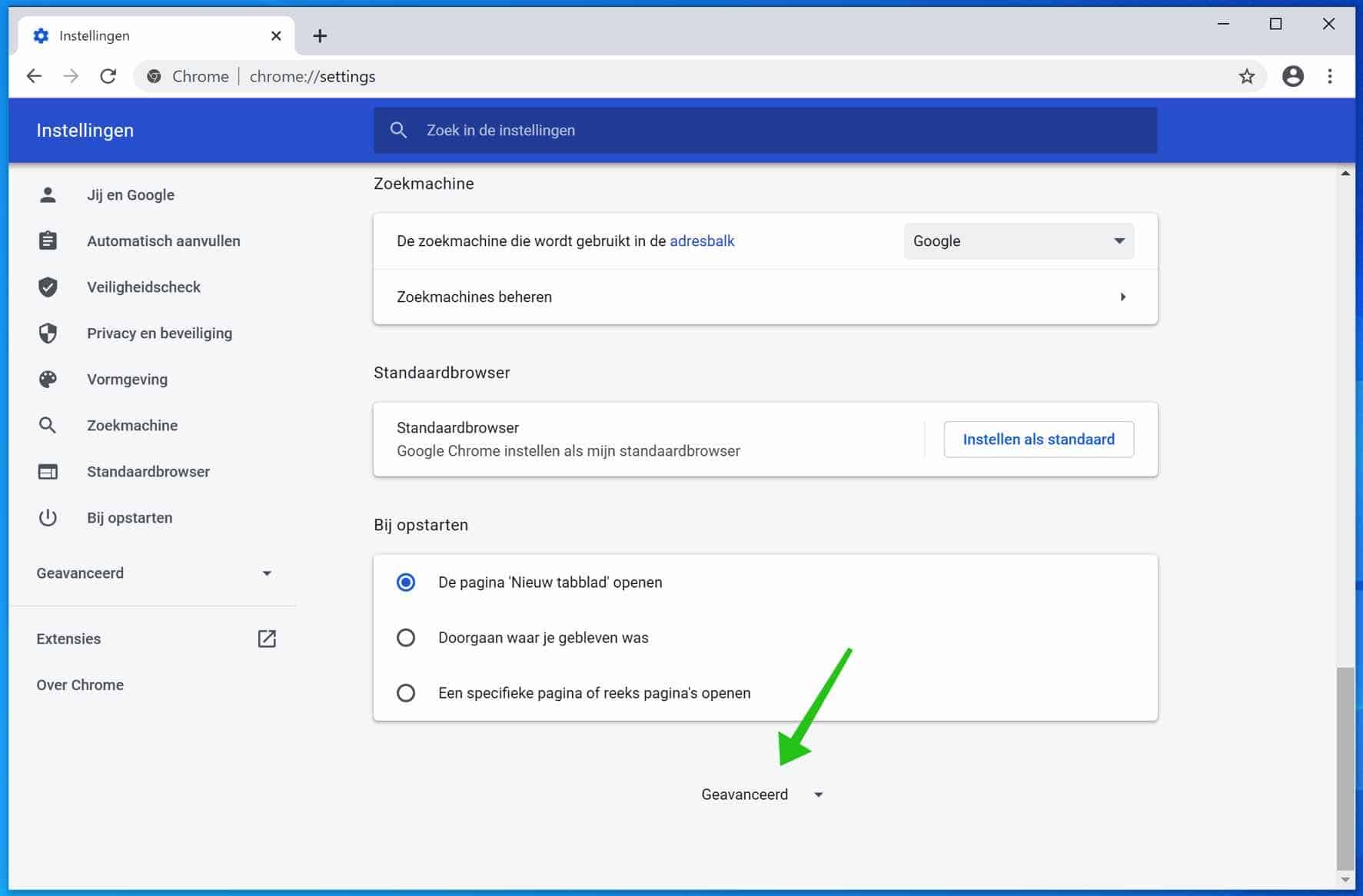This screenshot has width=1363, height=896.
Task: Open Veiligheidscheck section
Action: point(144,287)
